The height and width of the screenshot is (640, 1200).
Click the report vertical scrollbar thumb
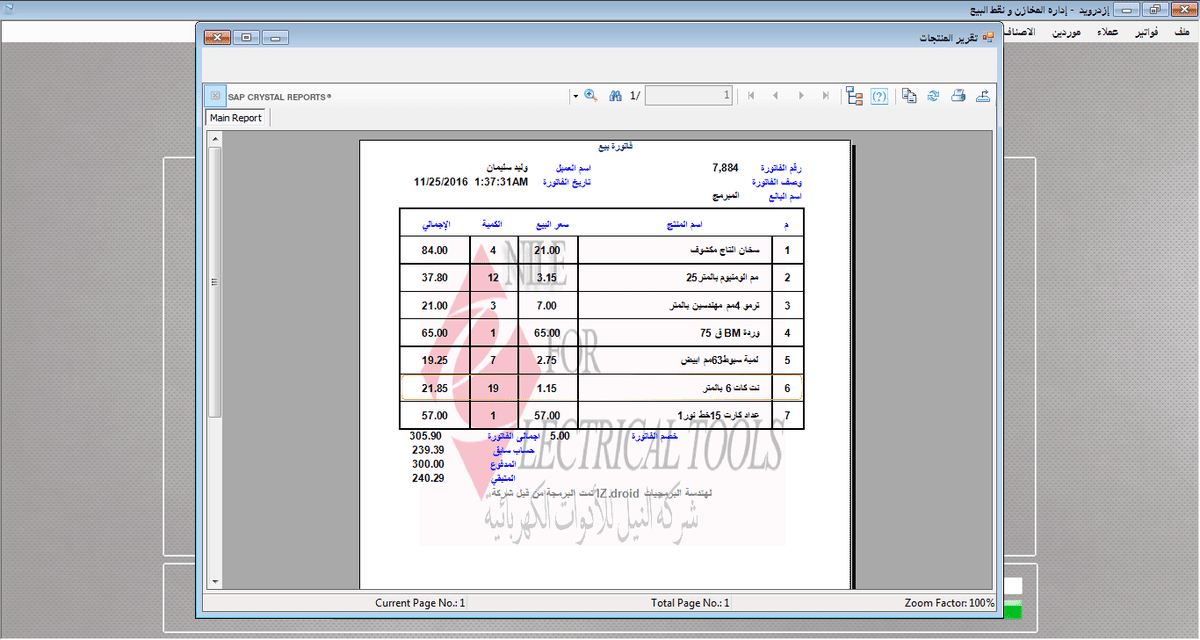click(x=214, y=283)
